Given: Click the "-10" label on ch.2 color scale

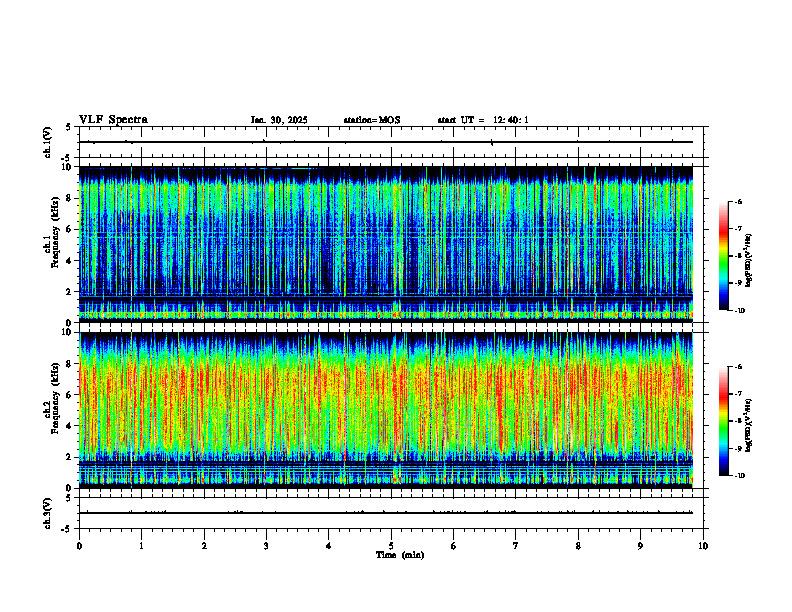Looking at the screenshot, I should tap(739, 475).
